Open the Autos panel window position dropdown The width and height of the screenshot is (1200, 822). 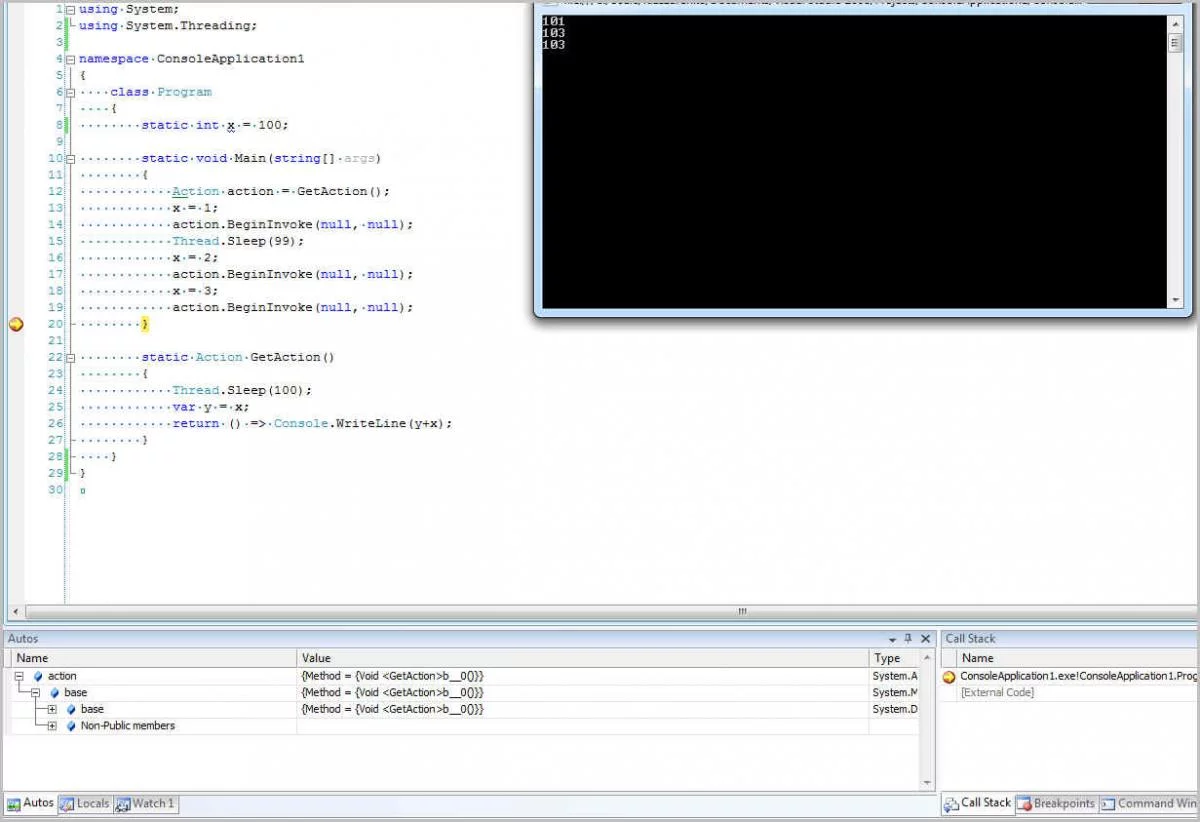click(892, 639)
